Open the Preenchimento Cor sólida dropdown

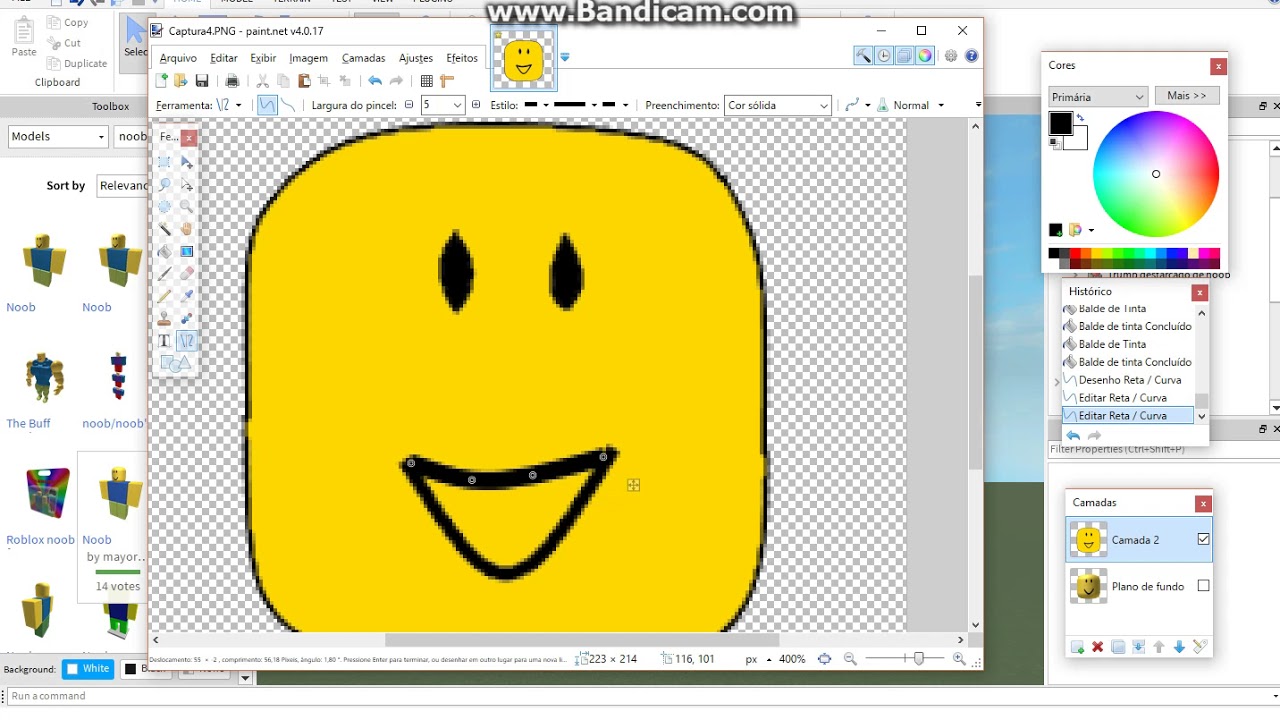pos(778,105)
